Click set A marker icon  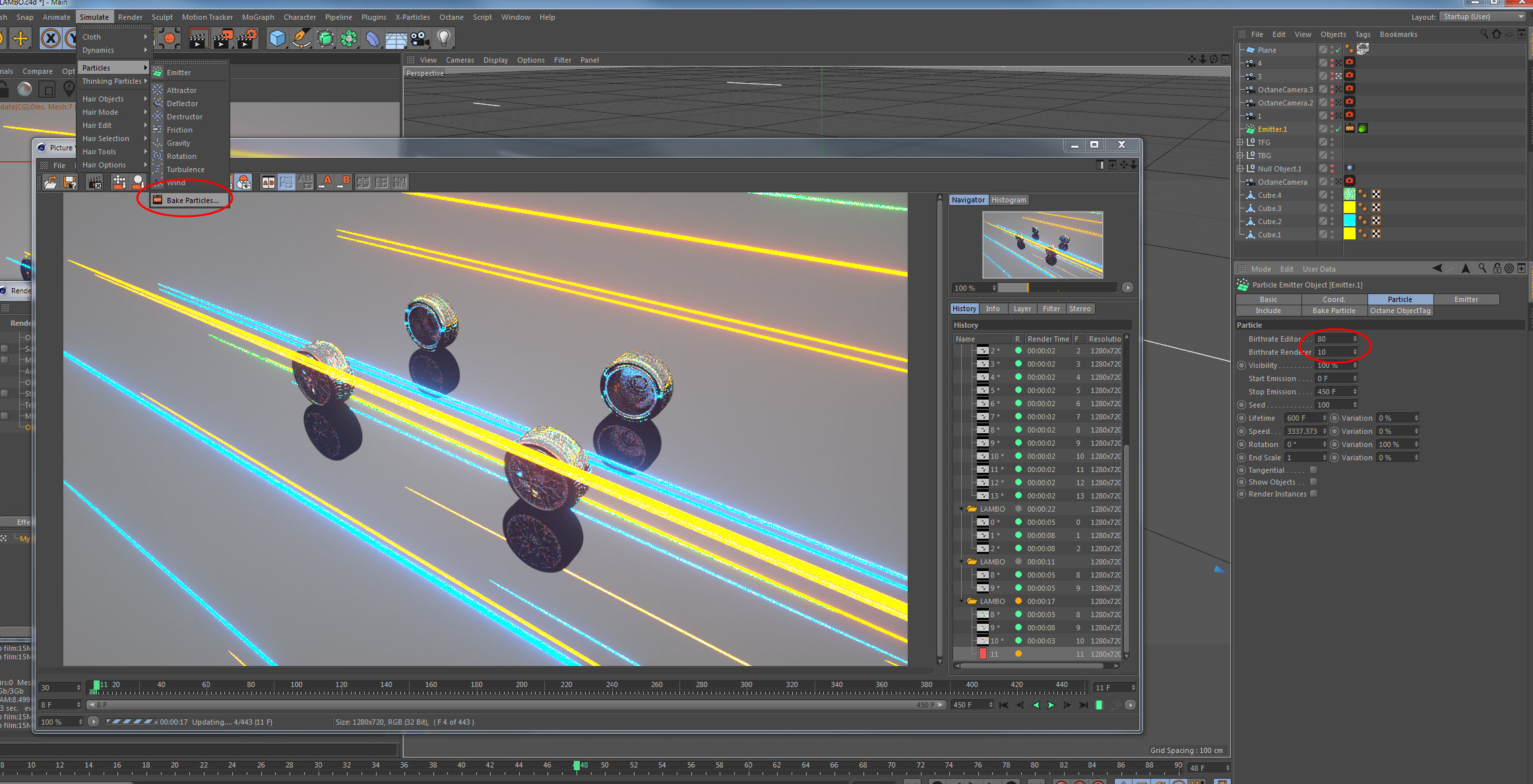[x=325, y=182]
